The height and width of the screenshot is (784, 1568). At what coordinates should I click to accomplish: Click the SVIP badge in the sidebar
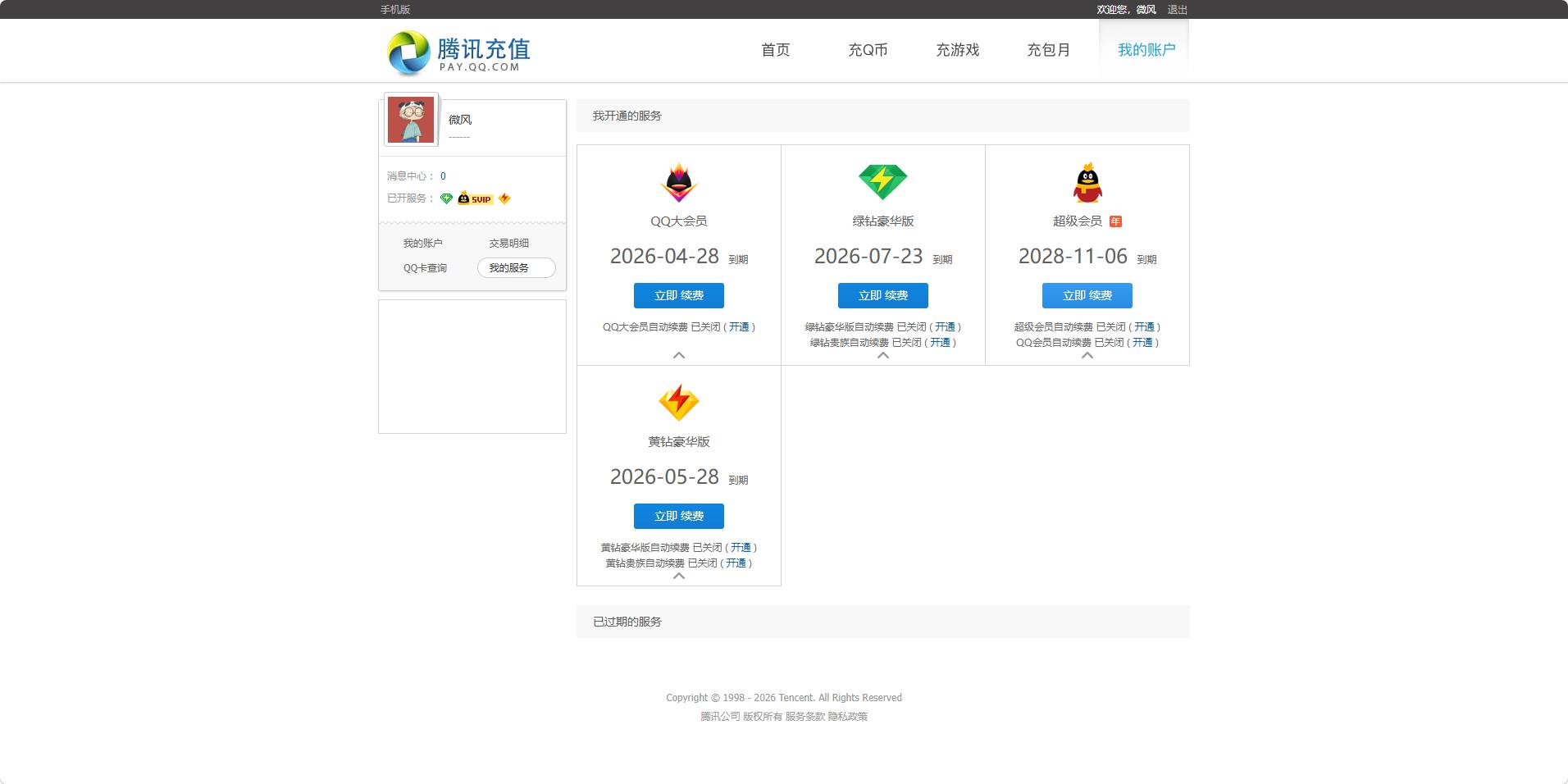tap(476, 198)
